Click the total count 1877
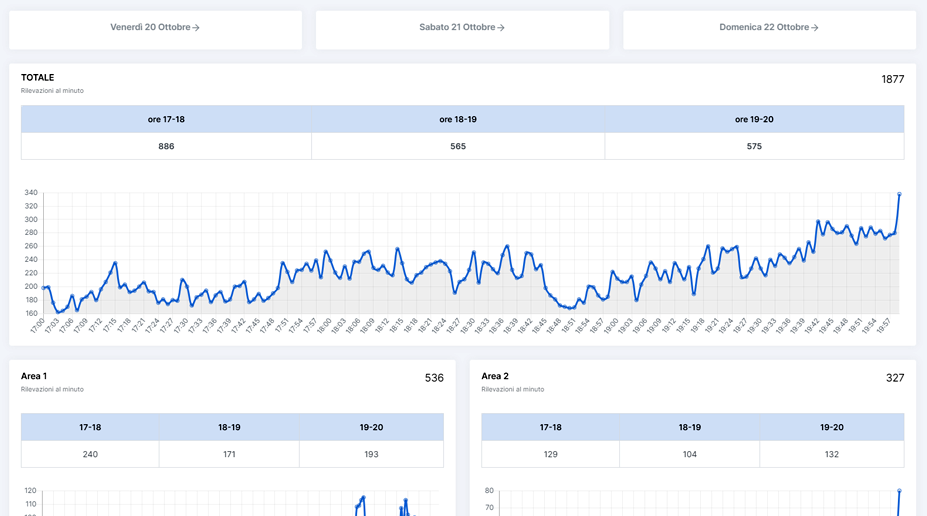 click(x=893, y=79)
